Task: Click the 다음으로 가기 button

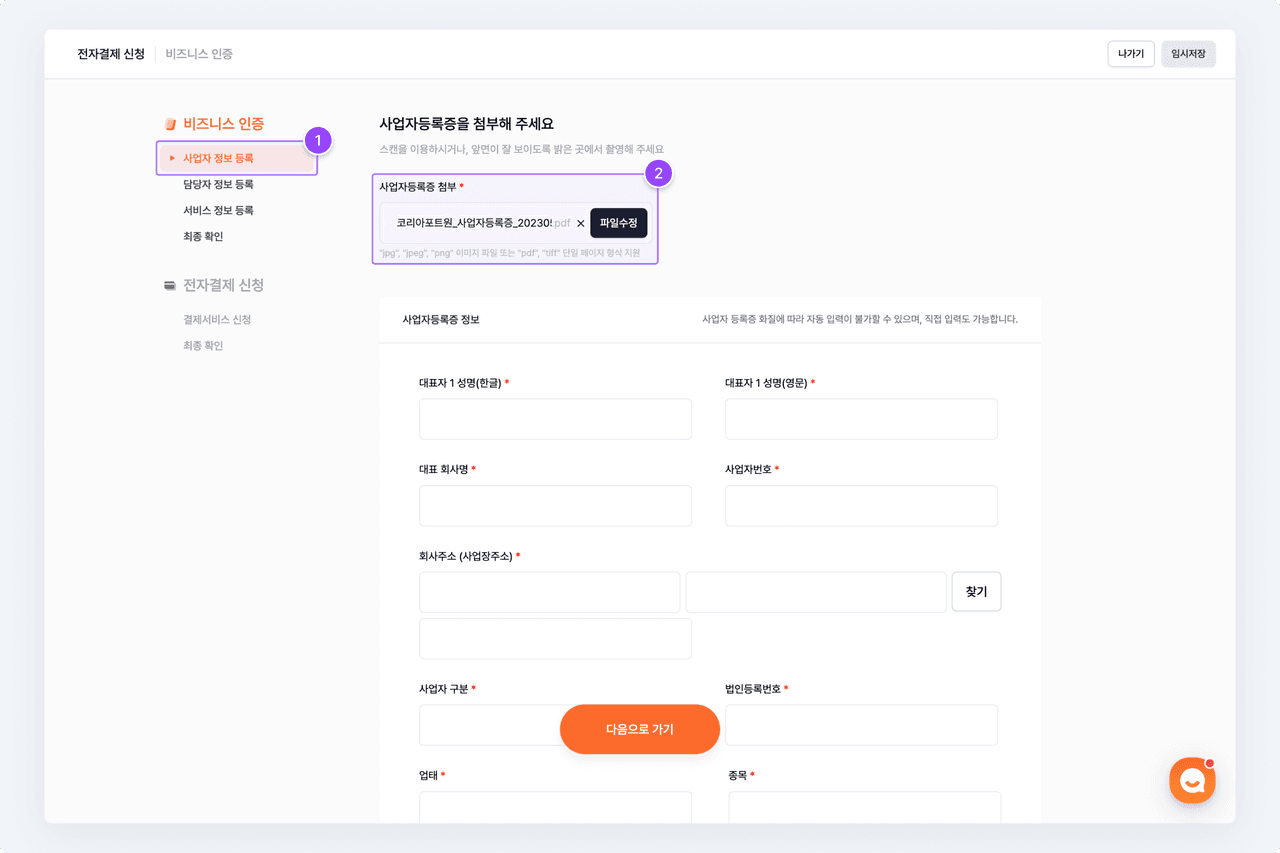Action: (x=640, y=729)
